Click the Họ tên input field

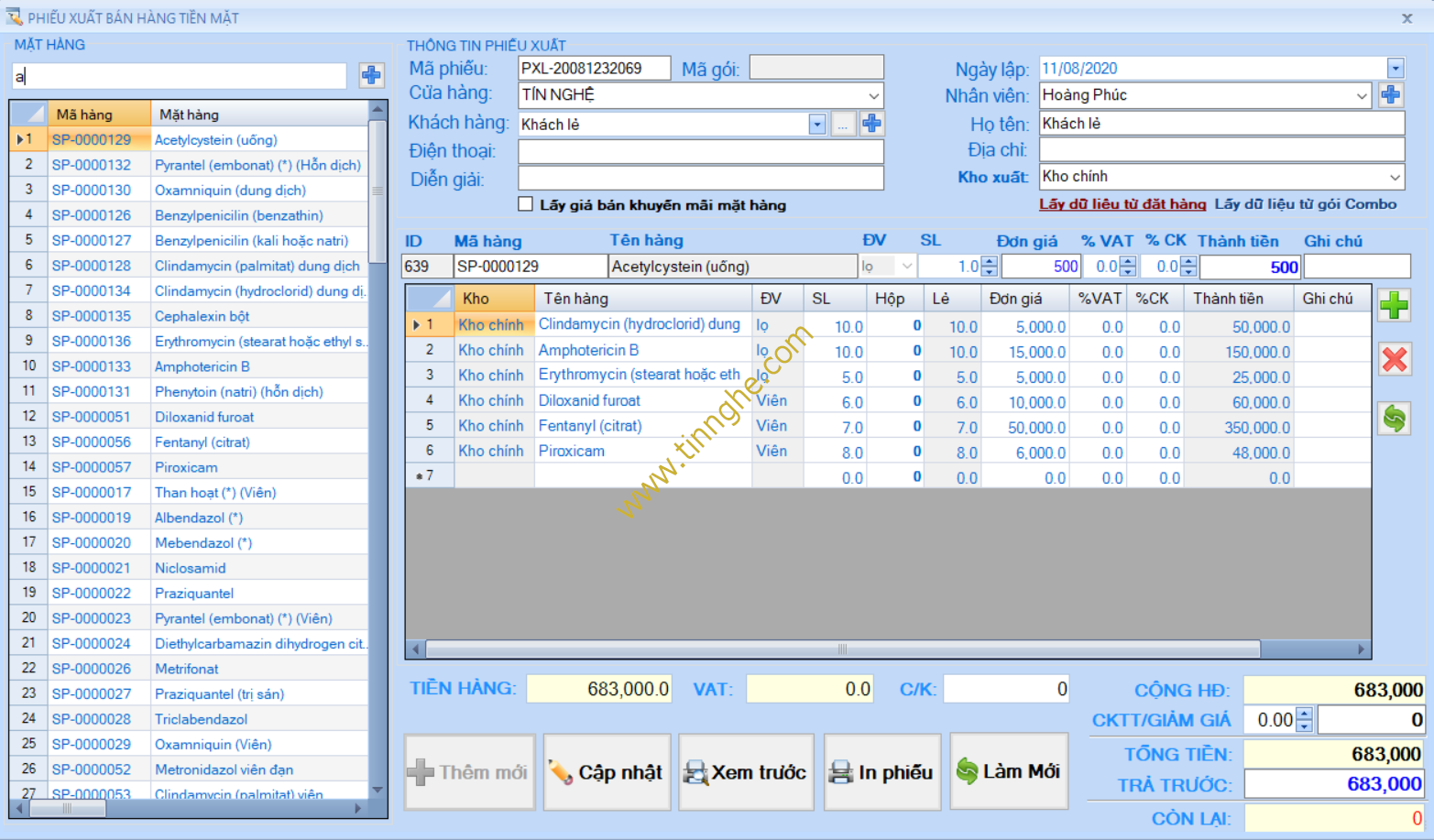(x=1221, y=124)
